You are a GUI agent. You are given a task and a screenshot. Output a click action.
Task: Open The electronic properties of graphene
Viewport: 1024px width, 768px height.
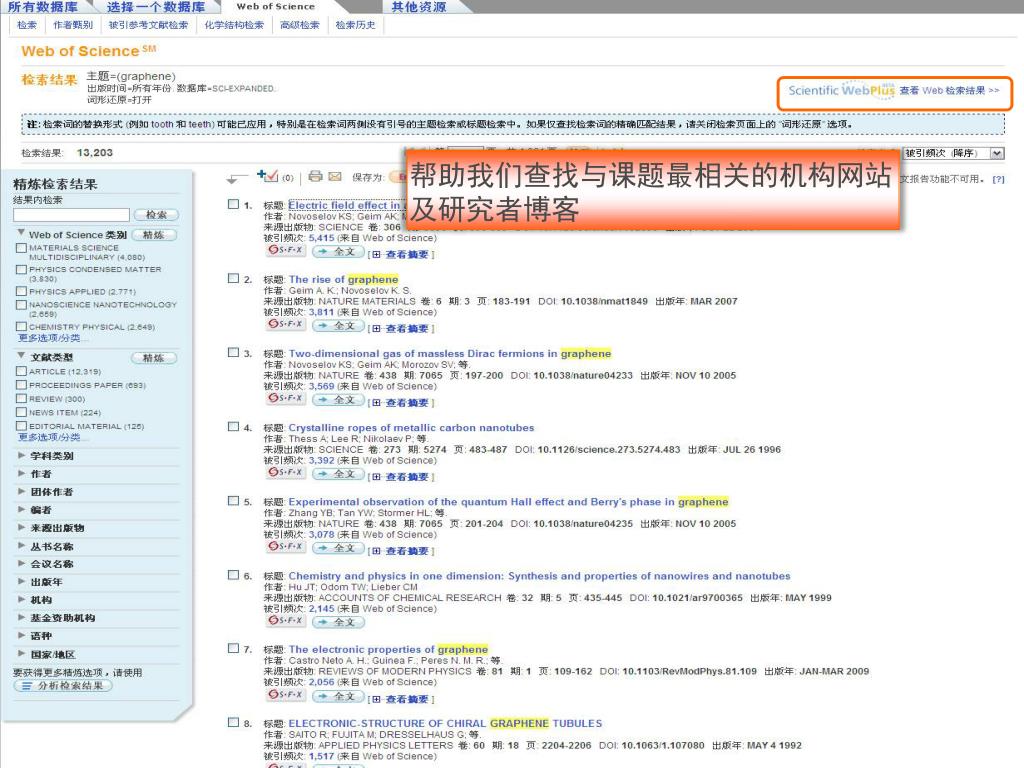pos(388,649)
